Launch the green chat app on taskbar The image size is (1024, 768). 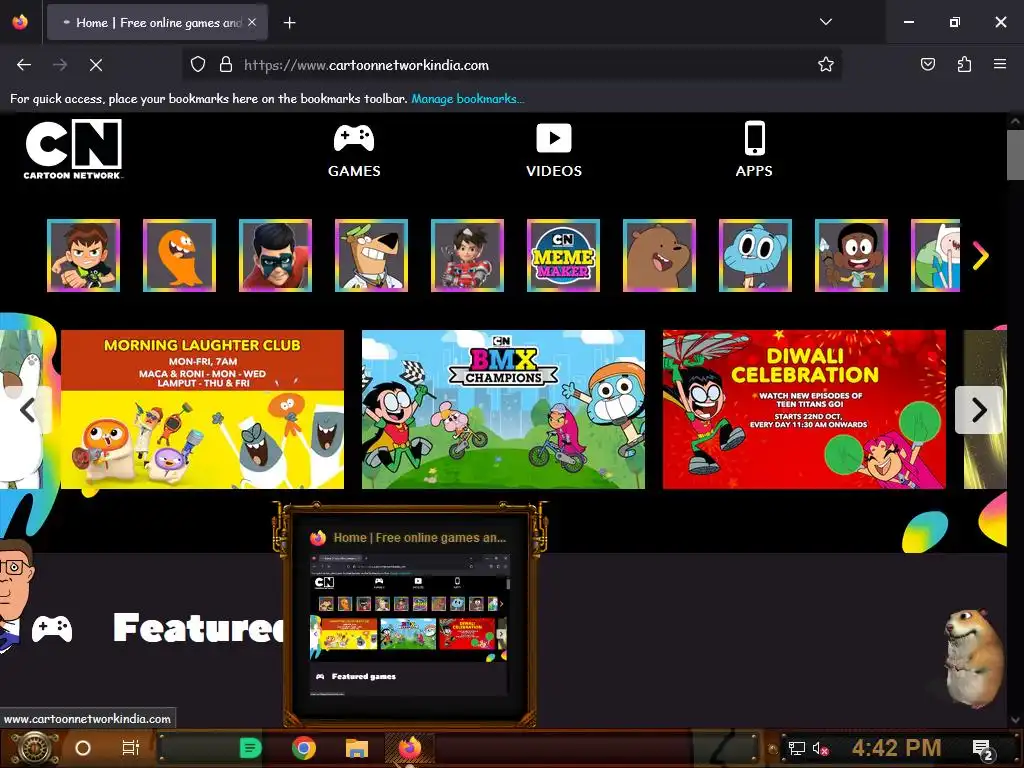click(250, 748)
